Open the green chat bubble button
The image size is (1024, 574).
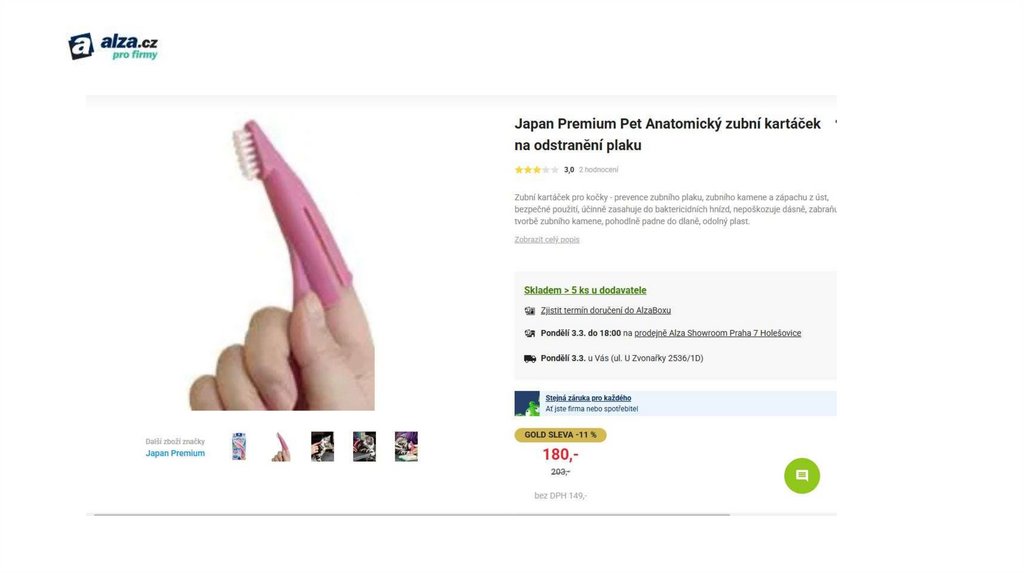(x=801, y=475)
